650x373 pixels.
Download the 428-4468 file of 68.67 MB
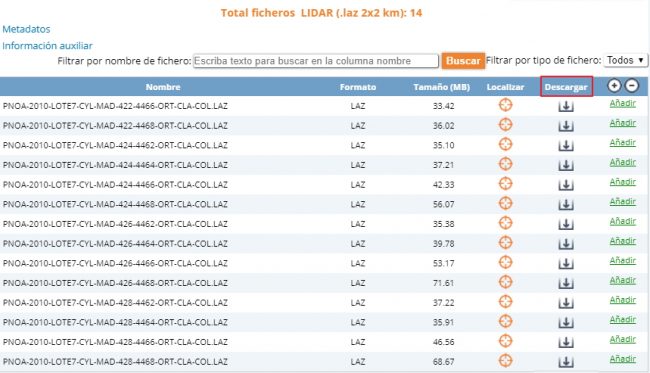pos(566,361)
